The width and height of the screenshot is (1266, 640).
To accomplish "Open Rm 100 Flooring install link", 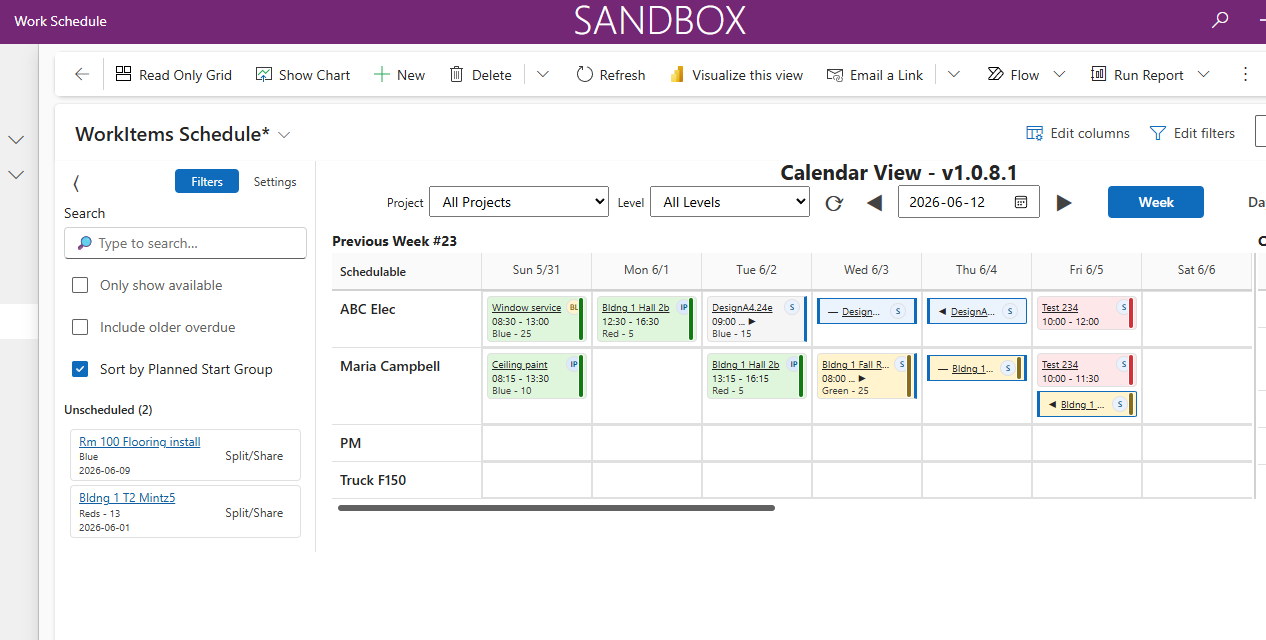I will point(140,442).
